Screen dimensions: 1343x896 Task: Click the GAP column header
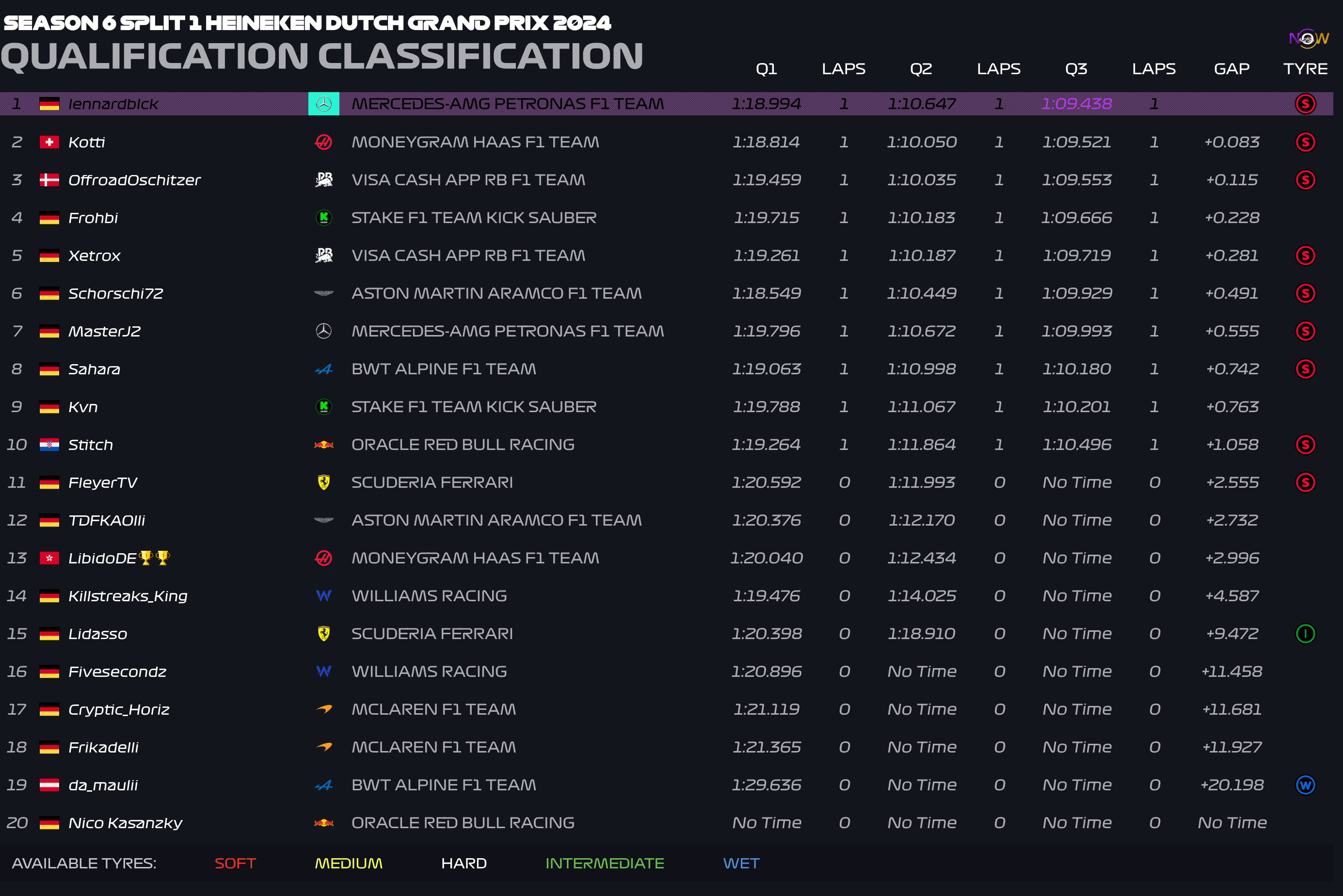[x=1231, y=68]
